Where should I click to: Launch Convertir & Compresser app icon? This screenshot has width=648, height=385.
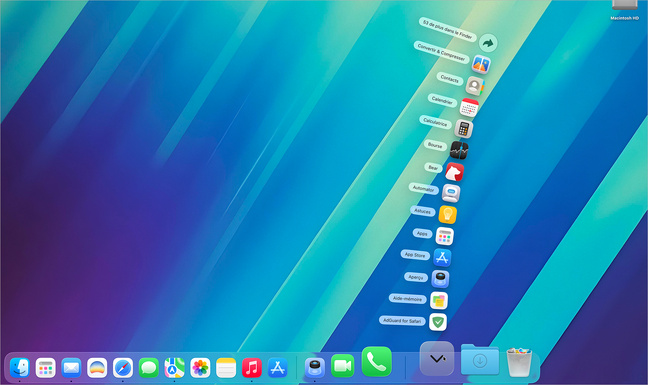481,64
